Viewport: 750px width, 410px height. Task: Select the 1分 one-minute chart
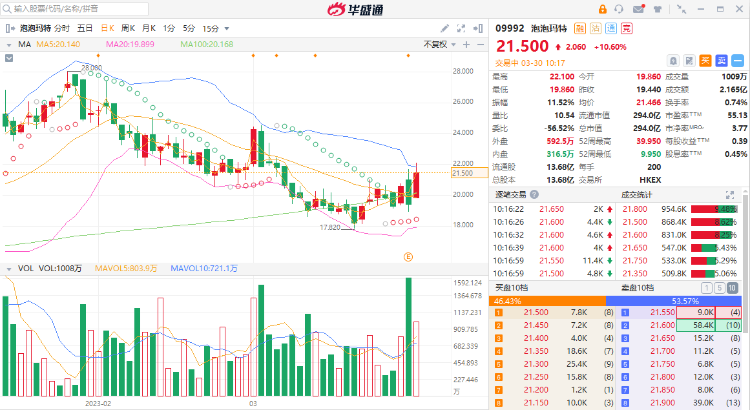(169, 29)
